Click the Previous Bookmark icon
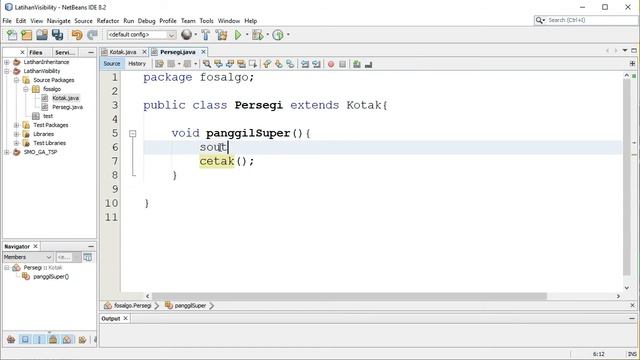This screenshot has width=640, height=360. click(267, 64)
